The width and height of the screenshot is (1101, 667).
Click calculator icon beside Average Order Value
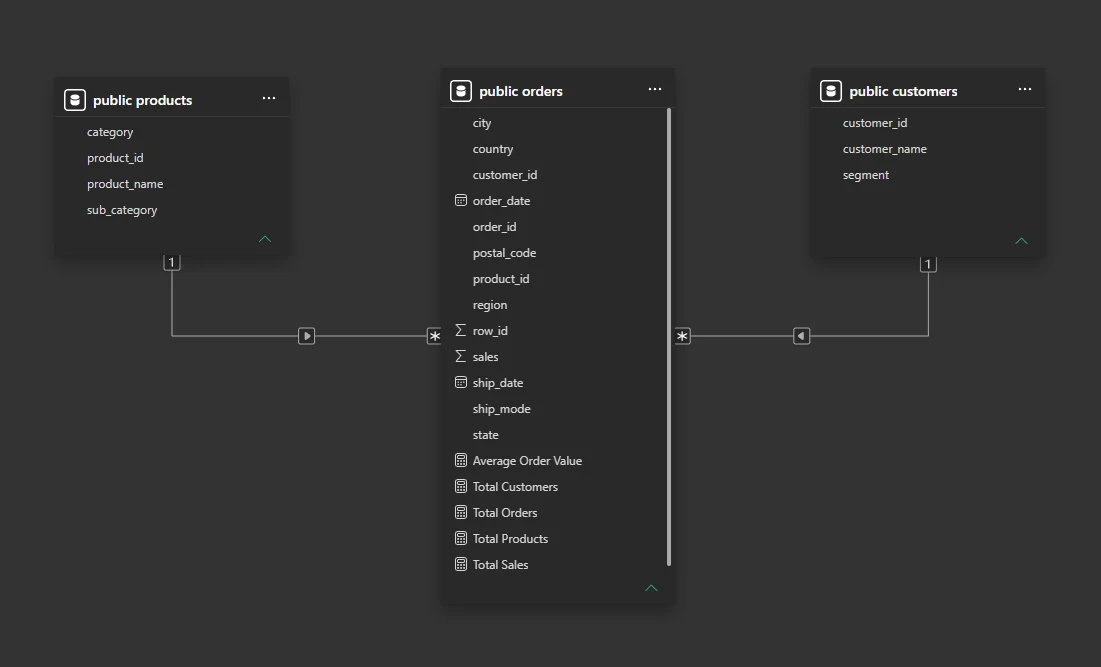pos(461,461)
